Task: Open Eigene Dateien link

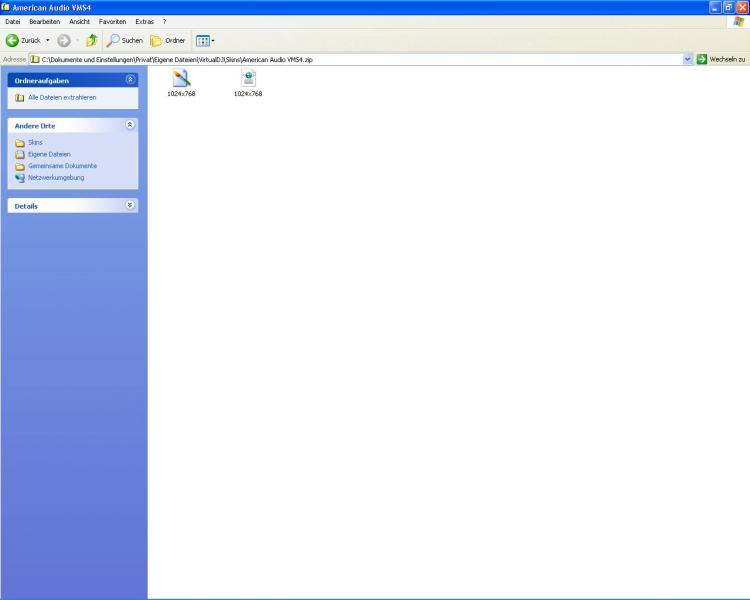Action: point(49,154)
